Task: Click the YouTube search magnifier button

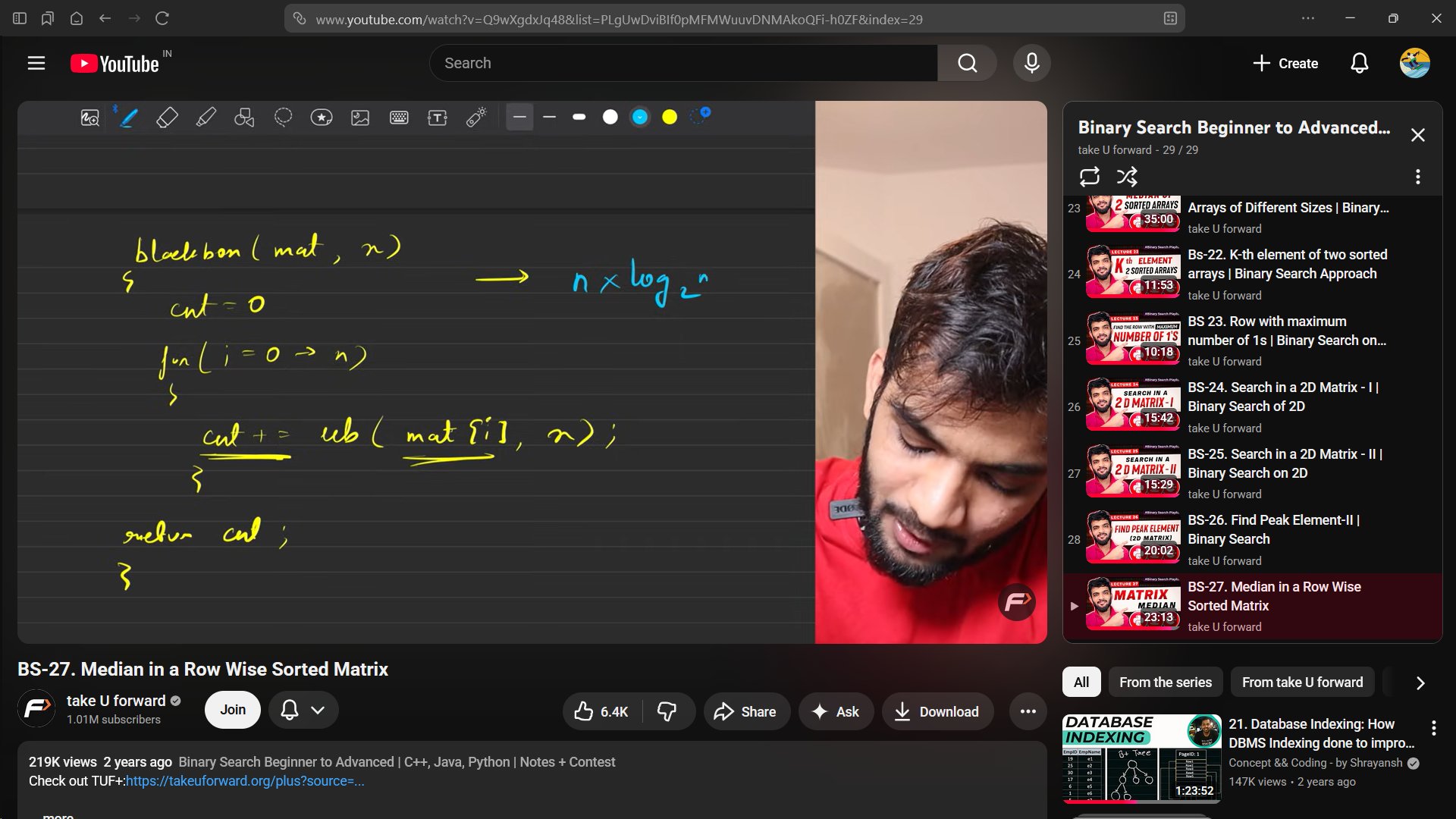Action: point(967,64)
